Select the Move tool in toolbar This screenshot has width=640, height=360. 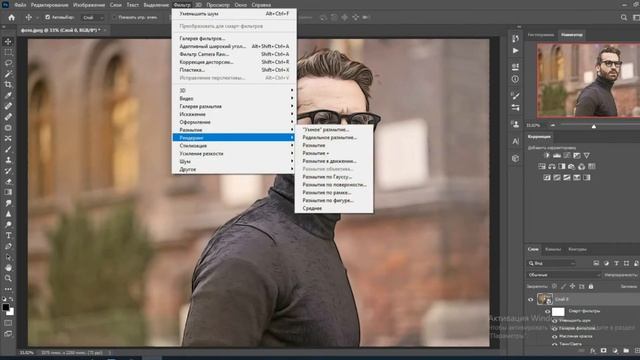click(x=8, y=42)
